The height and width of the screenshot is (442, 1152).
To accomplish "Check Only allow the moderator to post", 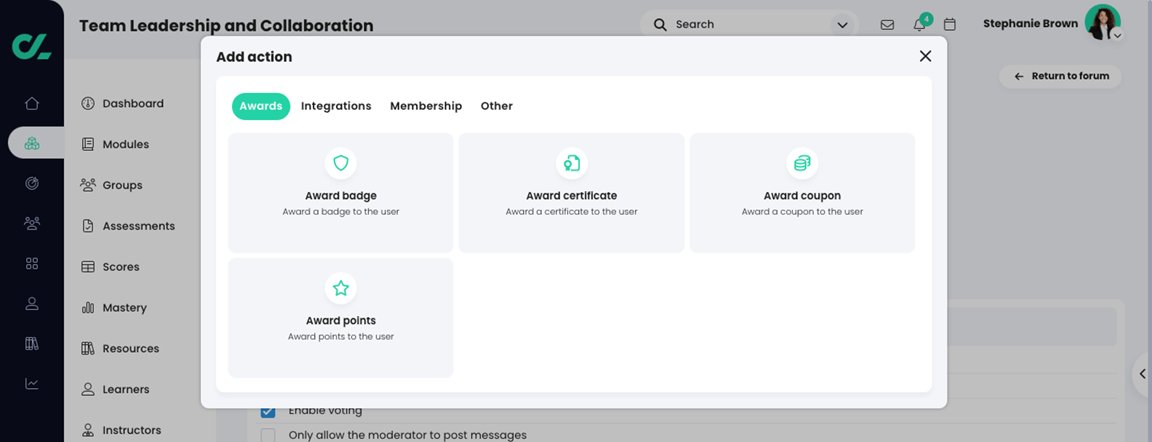I will pos(268,435).
